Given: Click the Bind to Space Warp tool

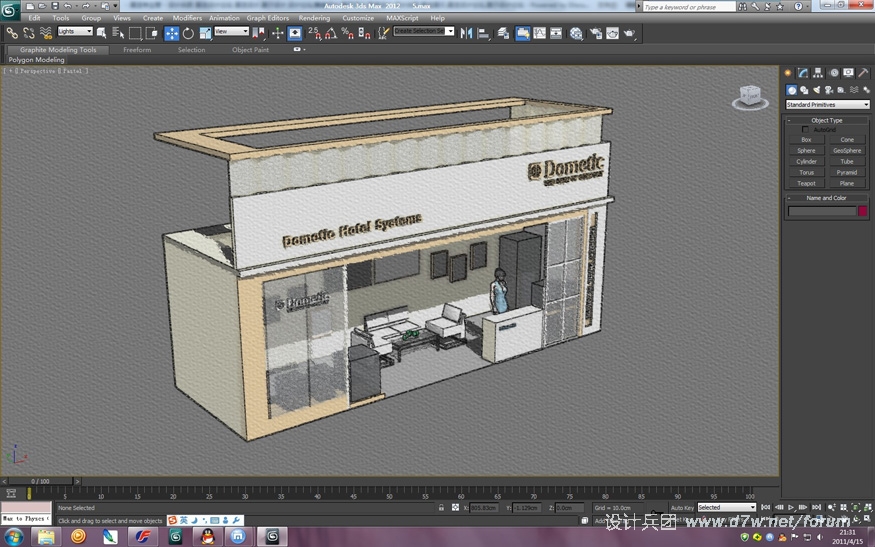Looking at the screenshot, I should pyautogui.click(x=46, y=33).
